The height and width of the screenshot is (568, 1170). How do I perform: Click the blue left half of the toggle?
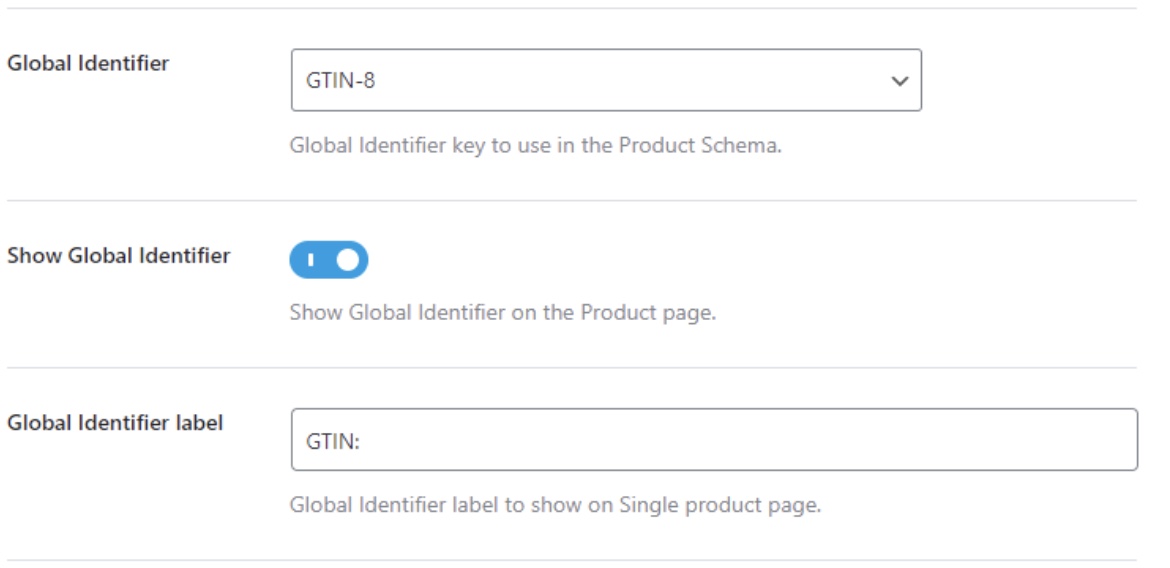coord(308,260)
